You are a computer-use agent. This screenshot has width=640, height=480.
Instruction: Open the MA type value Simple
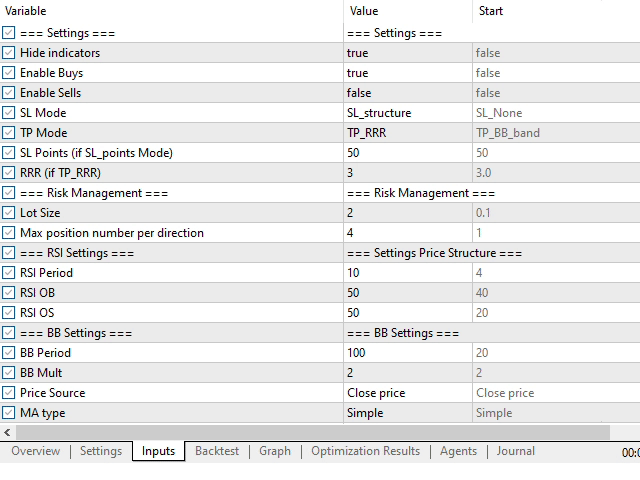(408, 413)
